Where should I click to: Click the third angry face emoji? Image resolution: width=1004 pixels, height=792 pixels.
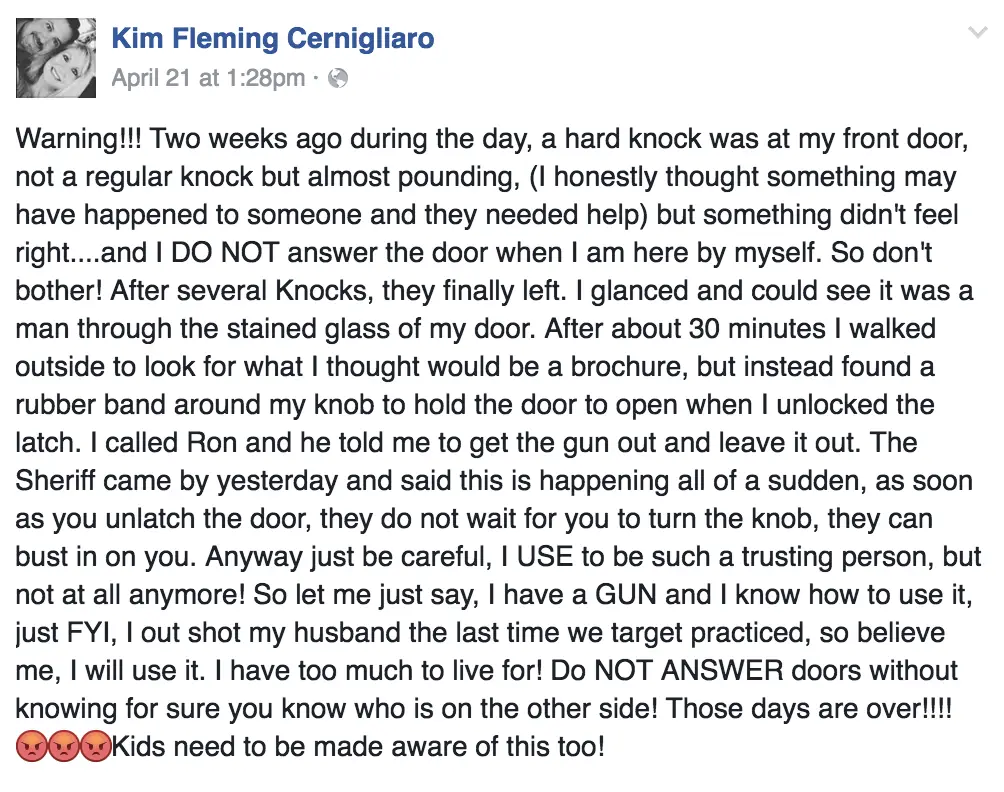(x=95, y=746)
